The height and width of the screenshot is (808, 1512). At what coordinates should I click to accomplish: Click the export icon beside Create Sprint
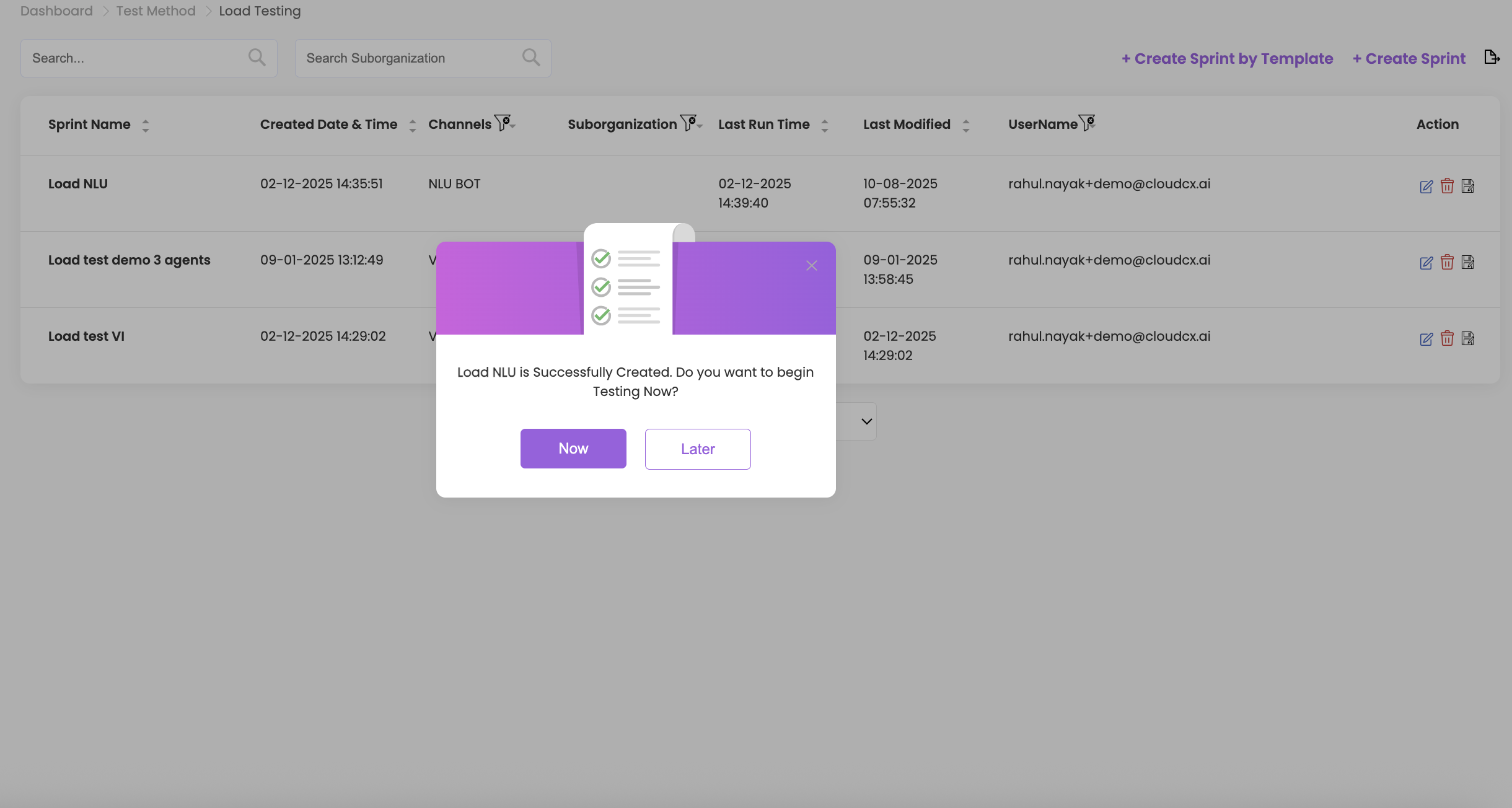1492,58
